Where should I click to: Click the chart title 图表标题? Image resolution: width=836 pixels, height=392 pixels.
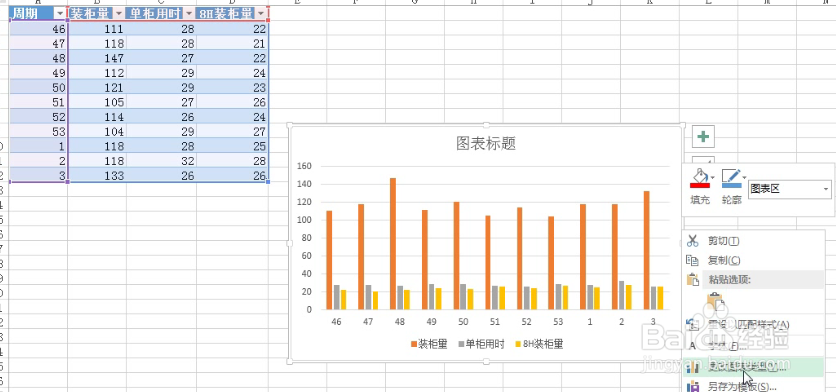point(486,142)
